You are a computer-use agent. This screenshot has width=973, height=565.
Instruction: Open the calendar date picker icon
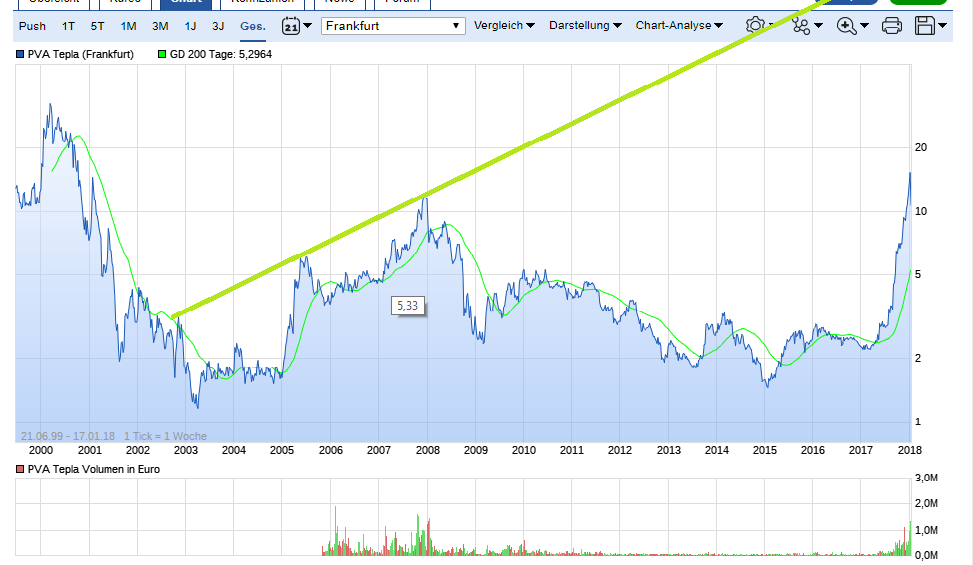[290, 26]
